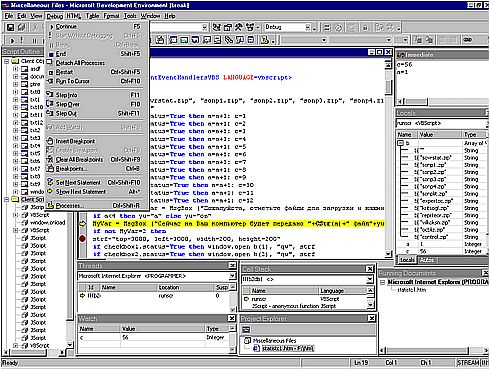
Task: Open the Window menu
Action: click(x=150, y=16)
